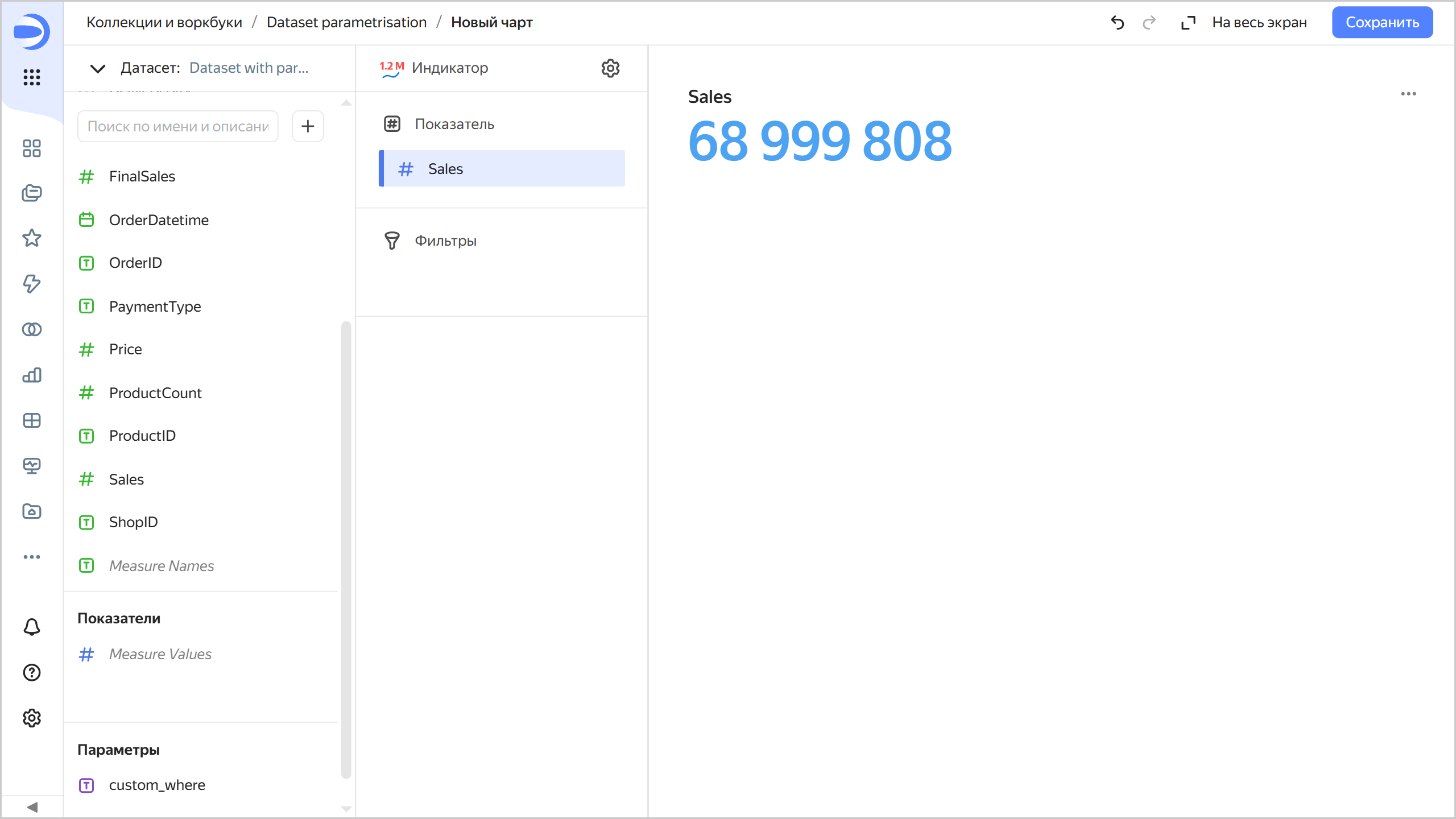The width and height of the screenshot is (1456, 819).
Task: Select the OrderDatetime field
Action: [159, 220]
